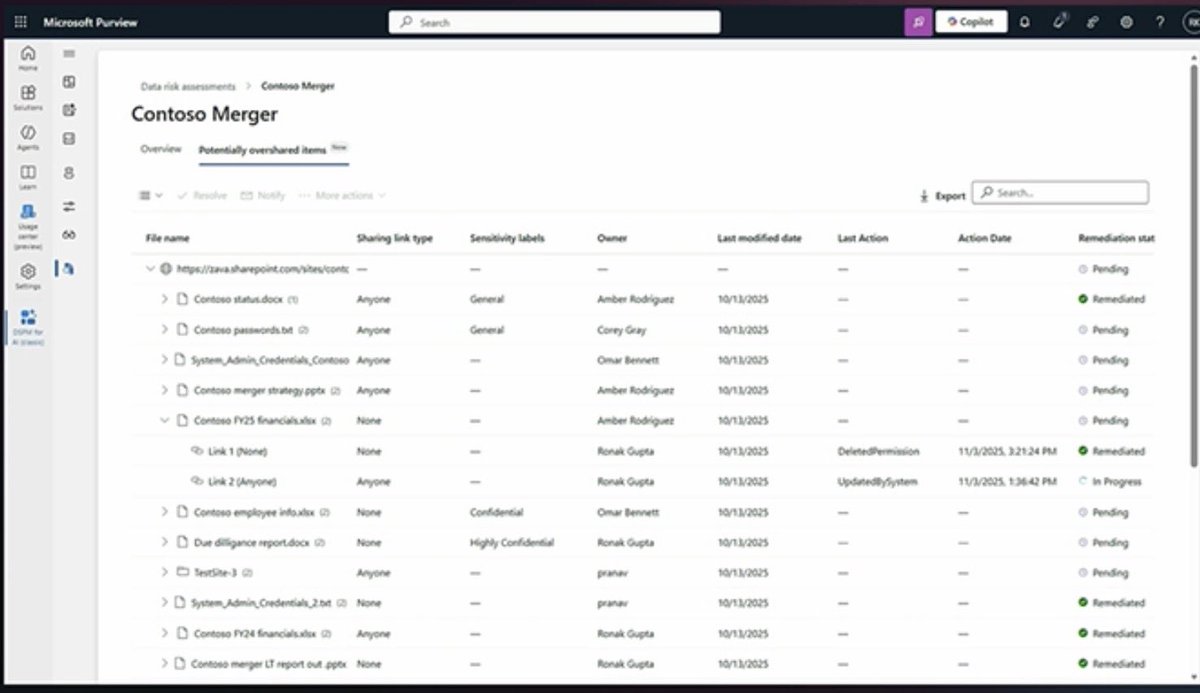Click the Notify toolbar button
The image size is (1200, 693).
(264, 195)
